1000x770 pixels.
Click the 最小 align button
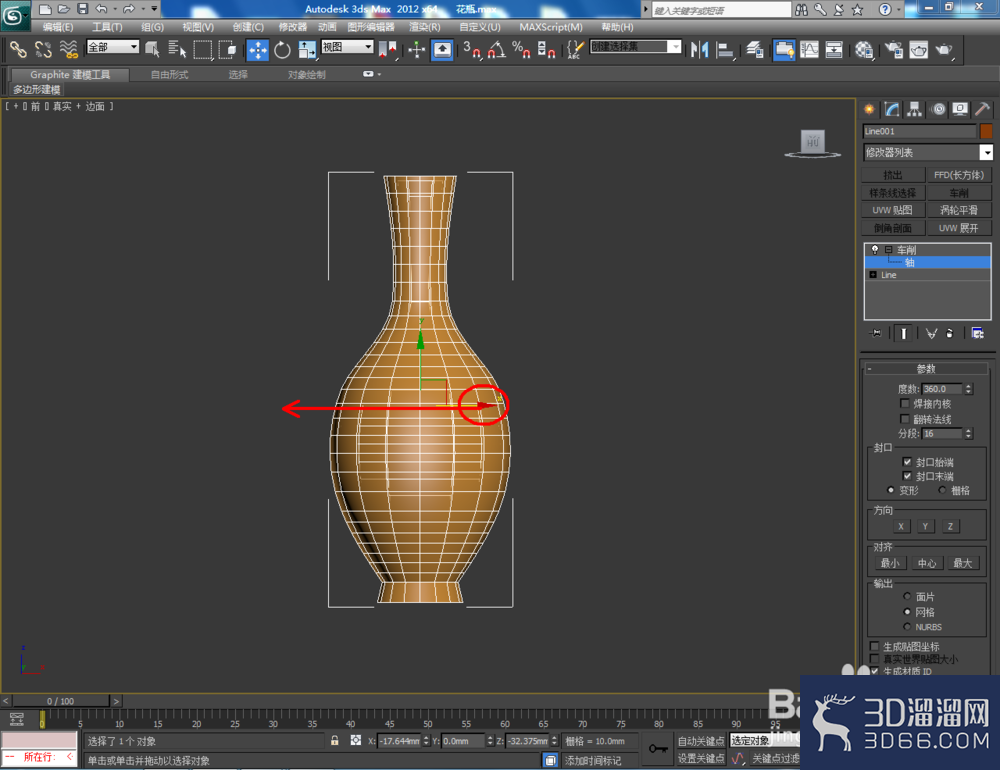click(x=890, y=563)
